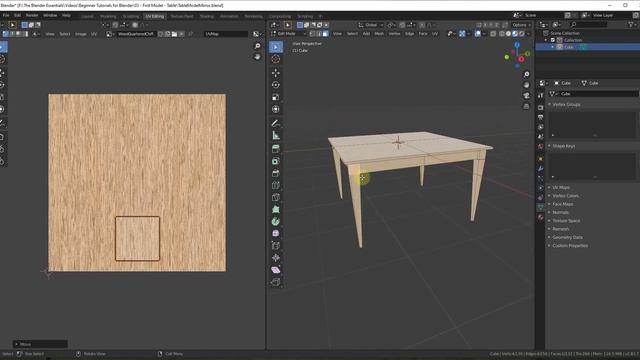The height and width of the screenshot is (360, 640).
Task: Expand the UV Maps panel
Action: [561, 187]
